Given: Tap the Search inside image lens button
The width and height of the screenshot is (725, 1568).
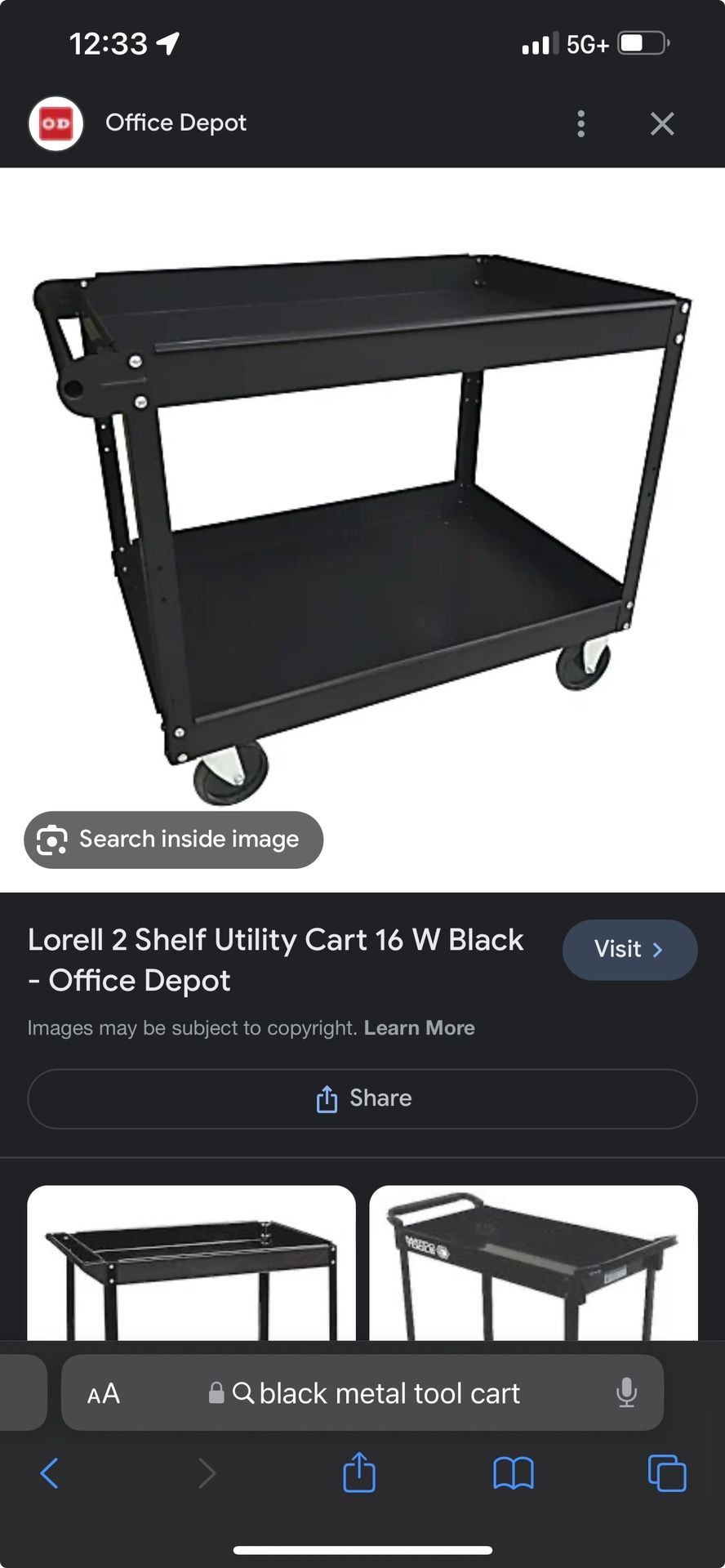Looking at the screenshot, I should click(x=174, y=840).
